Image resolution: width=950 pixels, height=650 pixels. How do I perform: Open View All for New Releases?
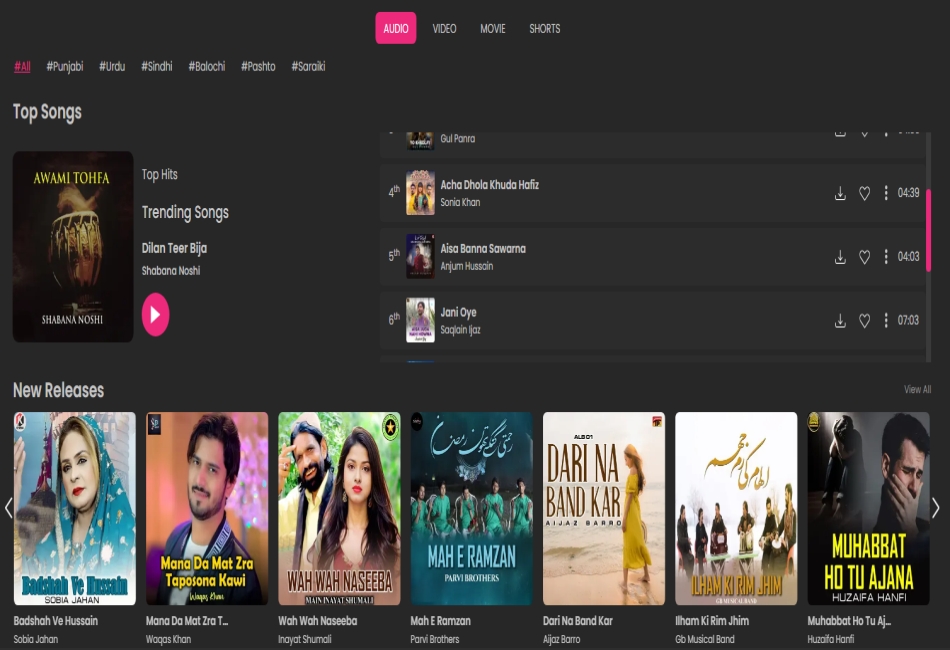pyautogui.click(x=917, y=389)
